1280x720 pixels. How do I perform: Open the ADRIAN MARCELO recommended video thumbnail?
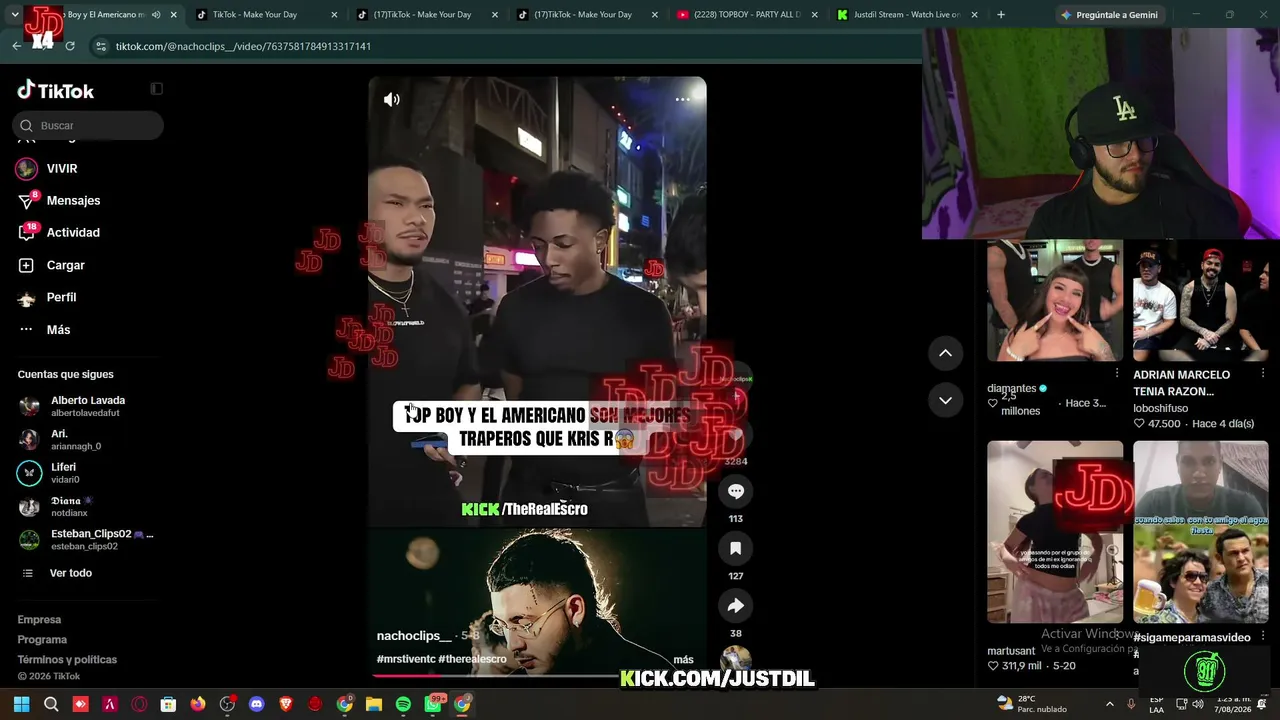[x=1201, y=301]
